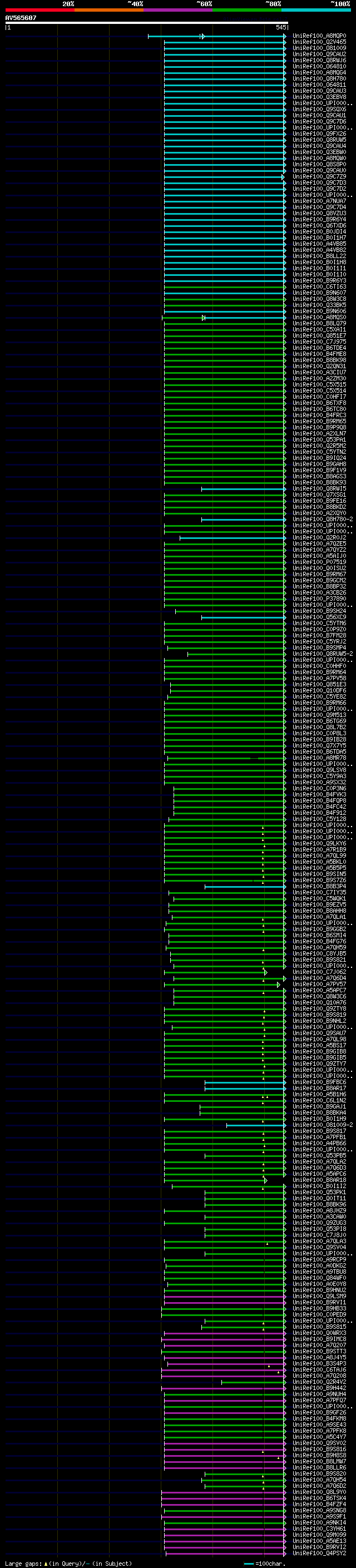Select the query name AV565607
This screenshot has width=356, height=1568.
pyautogui.click(x=21, y=18)
